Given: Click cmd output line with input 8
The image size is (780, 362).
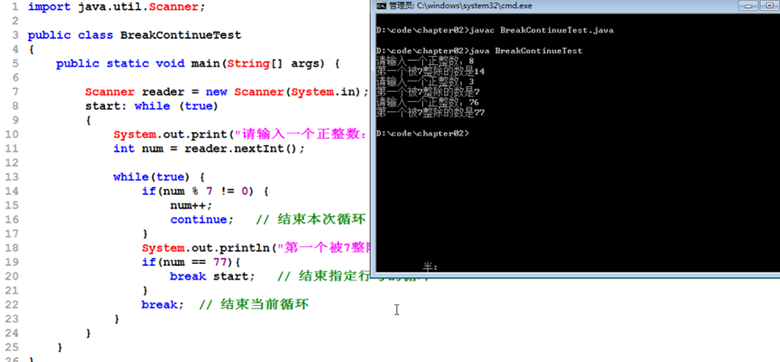Looking at the screenshot, I should point(425,61).
